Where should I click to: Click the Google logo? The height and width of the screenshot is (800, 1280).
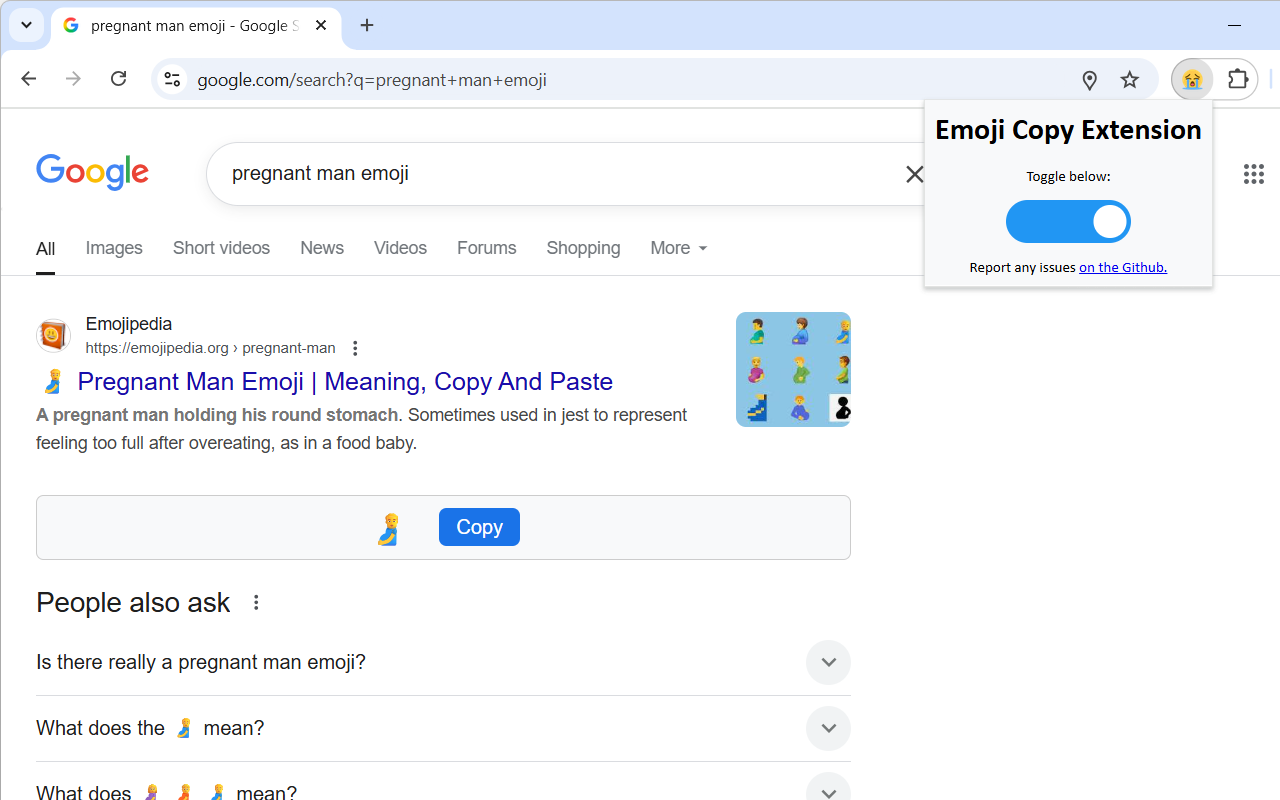click(92, 172)
